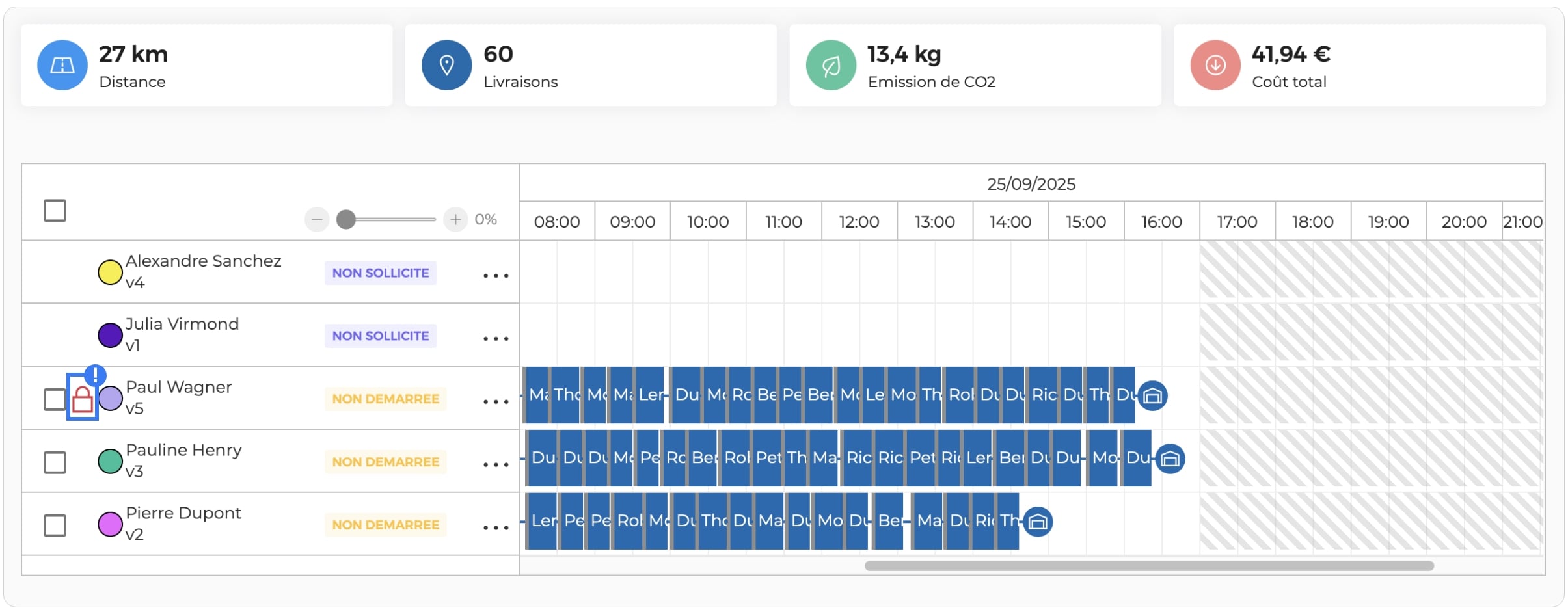
Task: Select Pierre Dupont's row checkbox
Action: [55, 526]
